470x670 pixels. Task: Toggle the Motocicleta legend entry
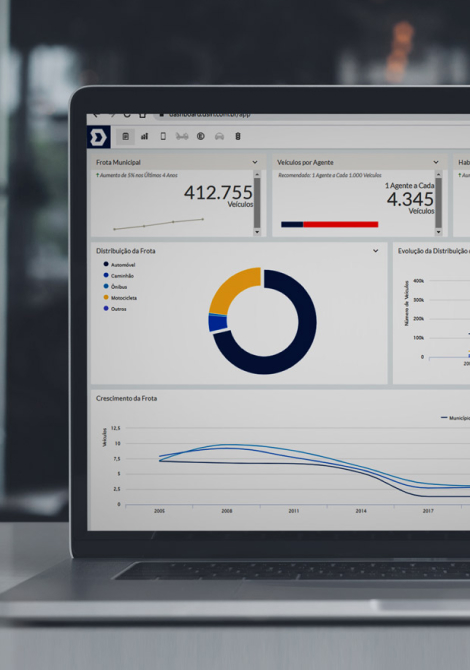(120, 298)
